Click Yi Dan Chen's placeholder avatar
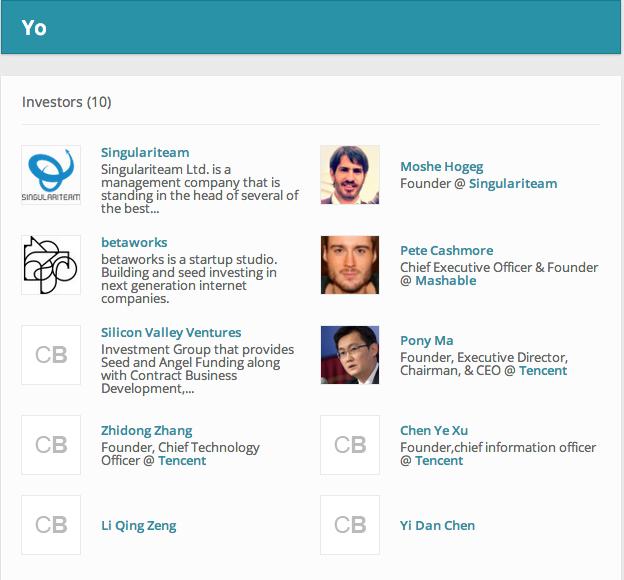624x580 pixels. click(x=350, y=525)
